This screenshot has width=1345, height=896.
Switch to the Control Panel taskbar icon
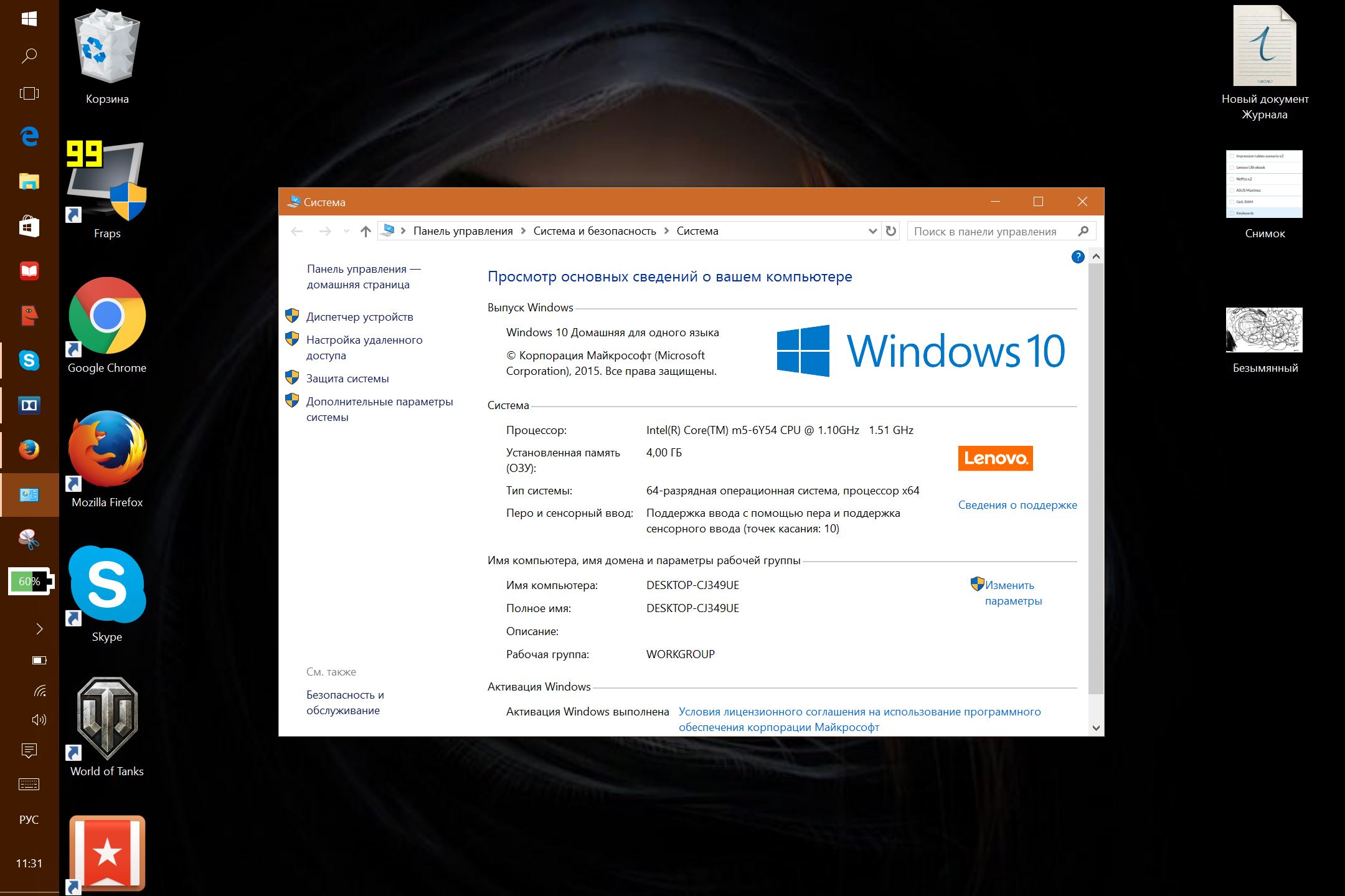tap(29, 495)
